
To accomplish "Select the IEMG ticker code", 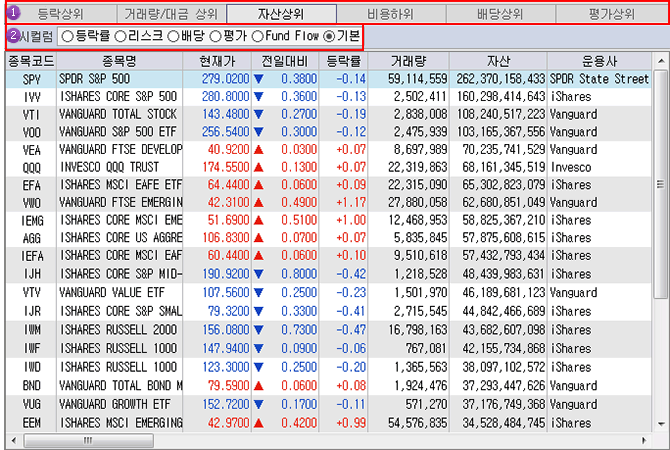I will pos(32,221).
